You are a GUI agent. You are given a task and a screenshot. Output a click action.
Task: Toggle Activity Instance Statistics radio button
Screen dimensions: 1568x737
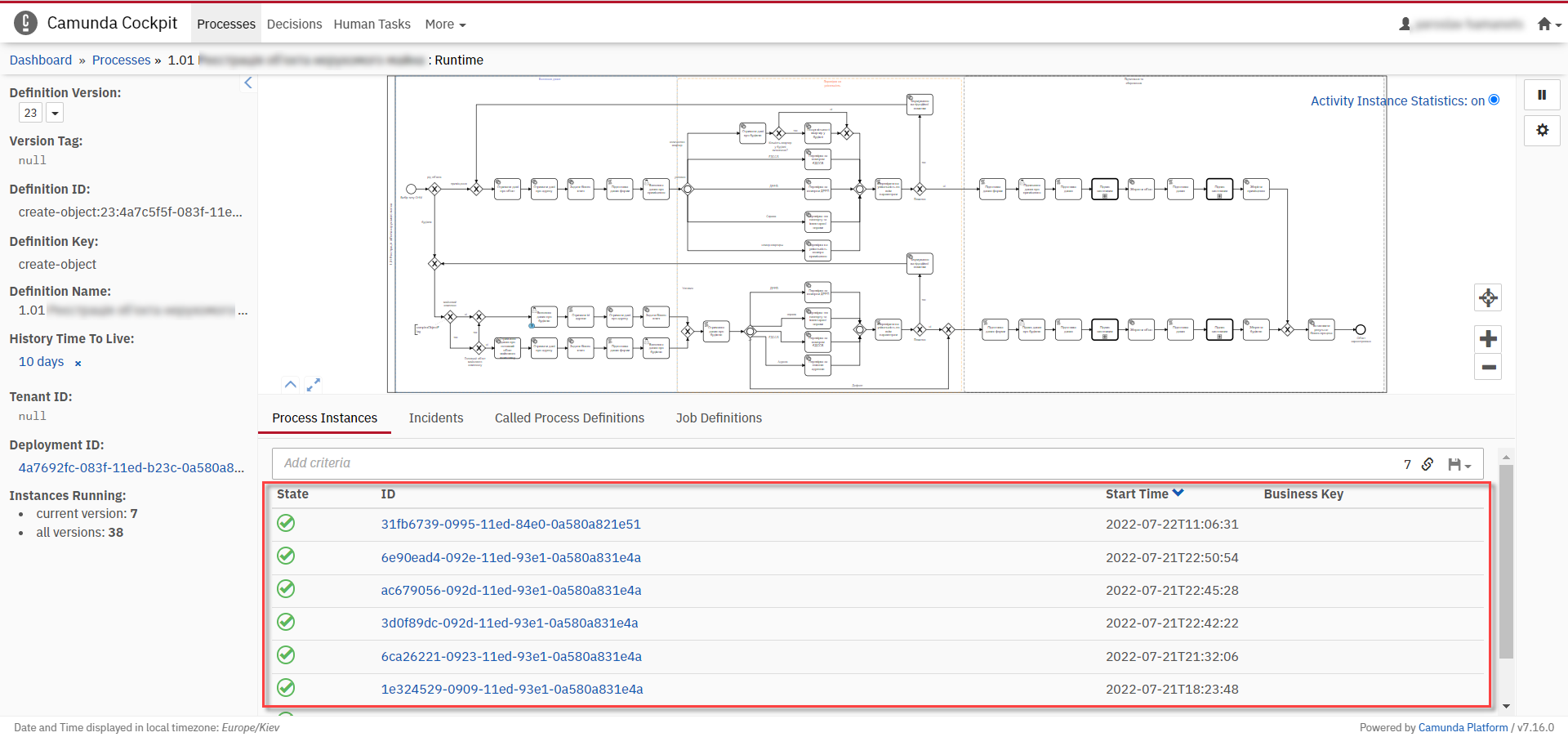coord(1494,100)
